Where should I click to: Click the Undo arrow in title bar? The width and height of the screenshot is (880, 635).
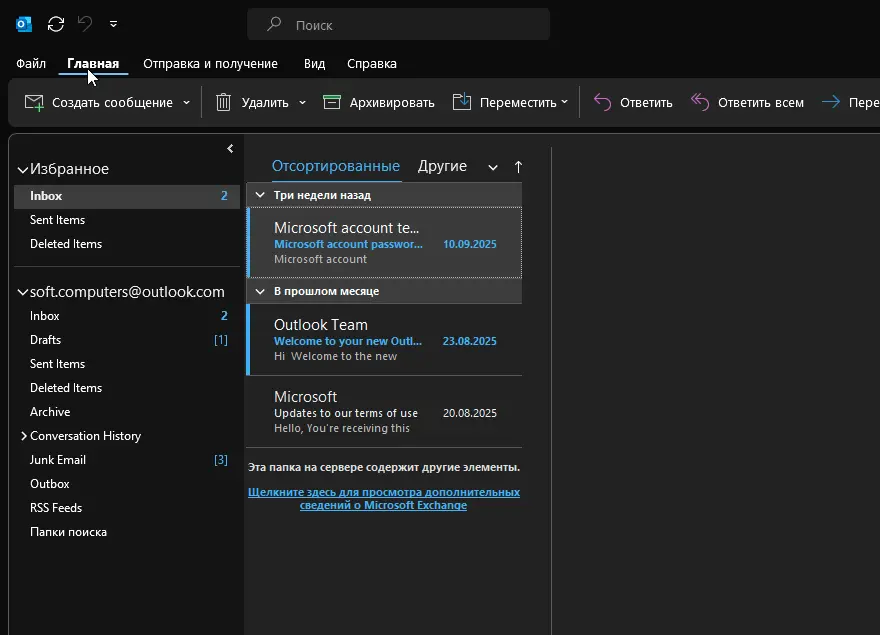click(x=85, y=24)
